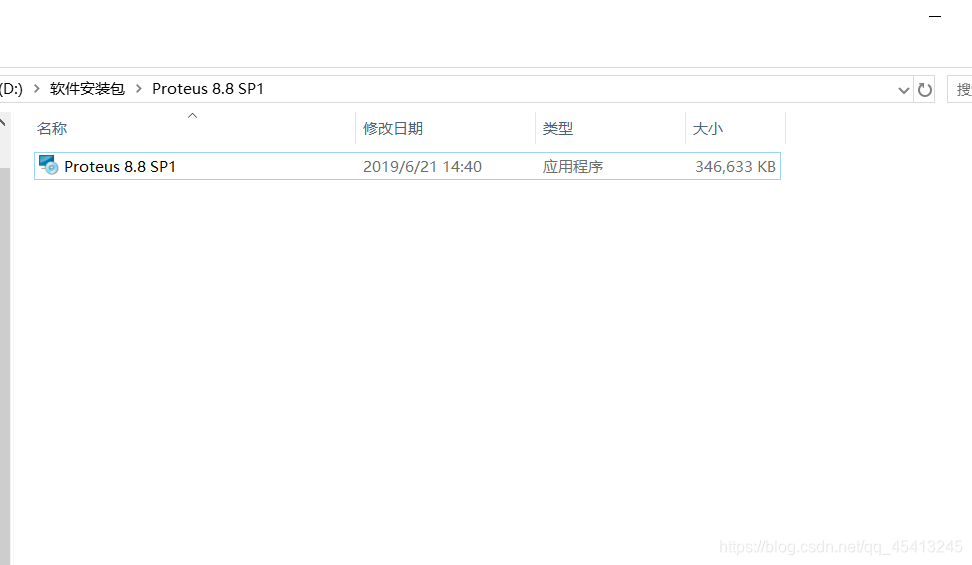
Task: Go to the (D:) drive breadcrumb
Action: click(x=11, y=89)
